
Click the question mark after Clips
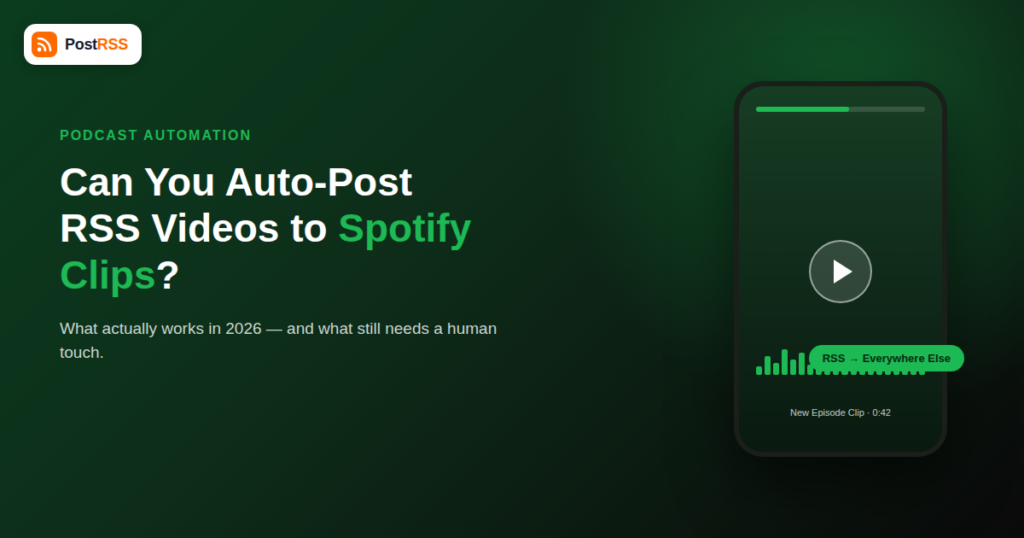pyautogui.click(x=168, y=275)
